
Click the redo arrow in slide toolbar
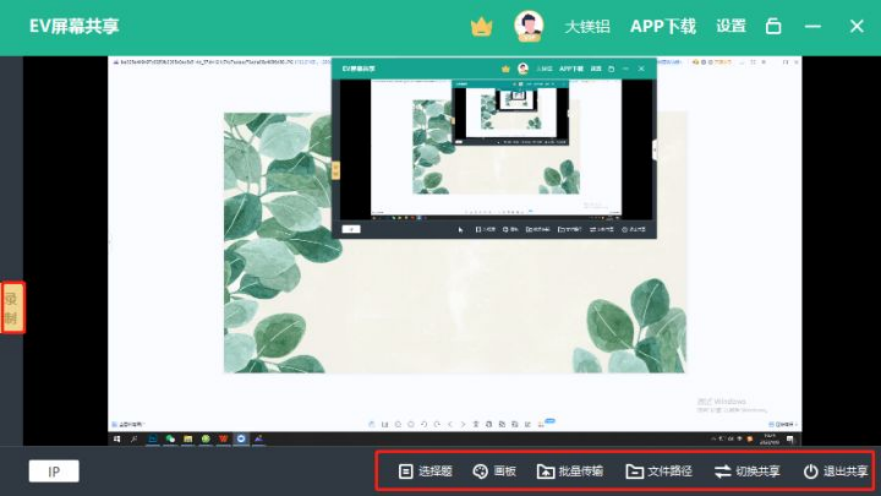click(437, 424)
